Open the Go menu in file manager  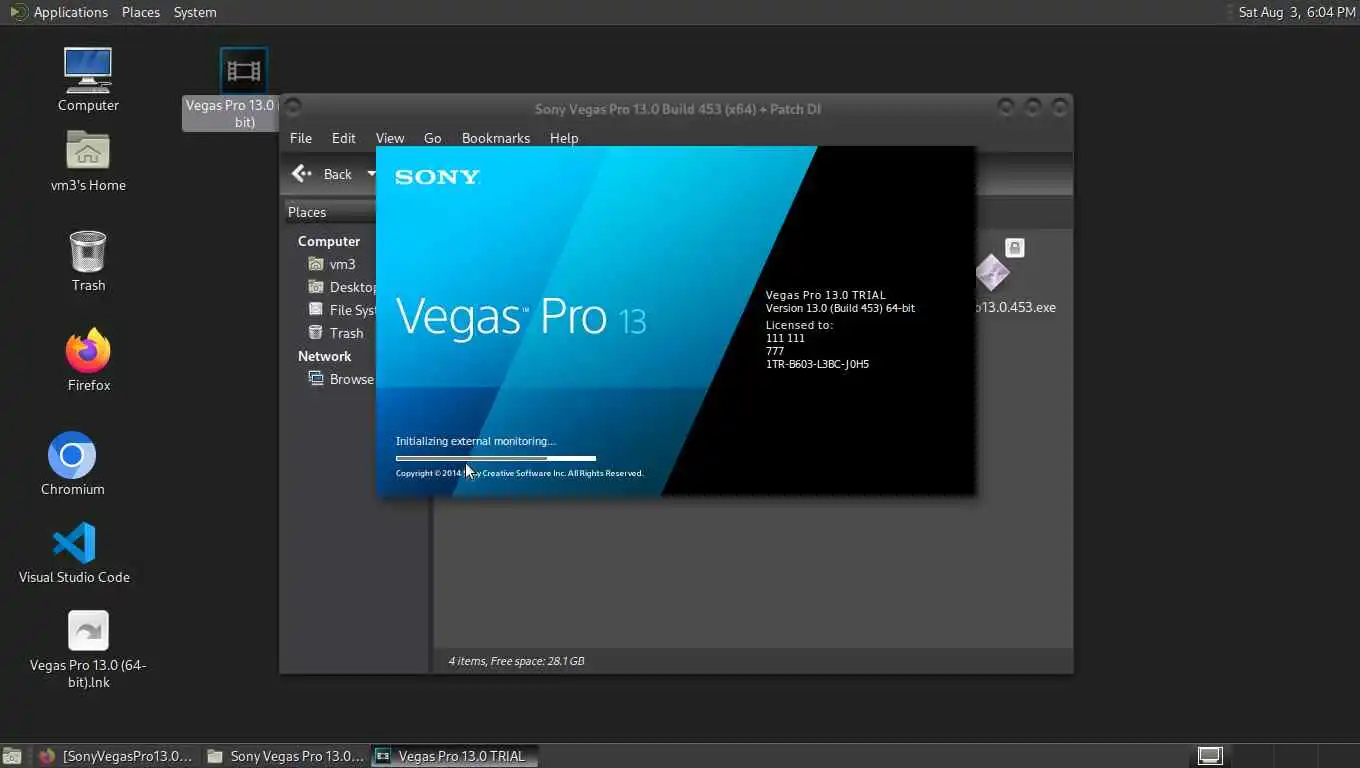tap(433, 138)
